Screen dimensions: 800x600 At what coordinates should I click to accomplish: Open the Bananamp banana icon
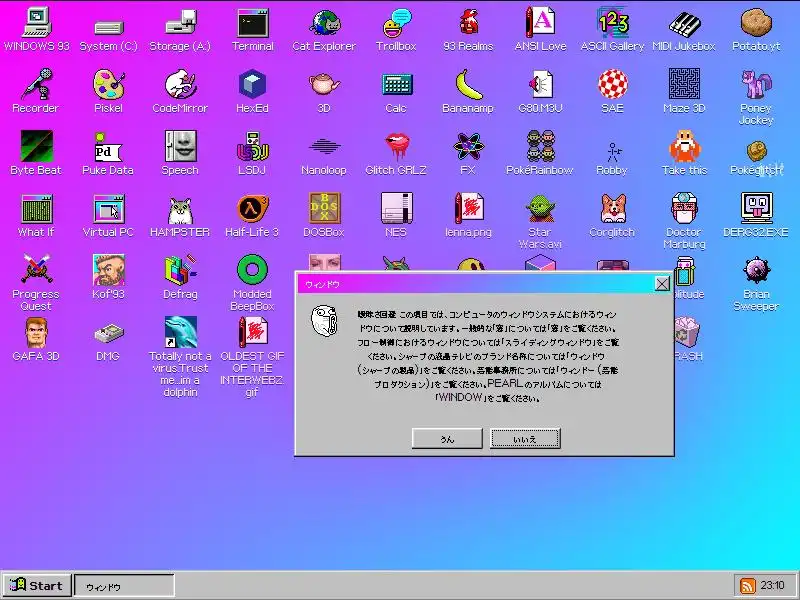tap(468, 85)
